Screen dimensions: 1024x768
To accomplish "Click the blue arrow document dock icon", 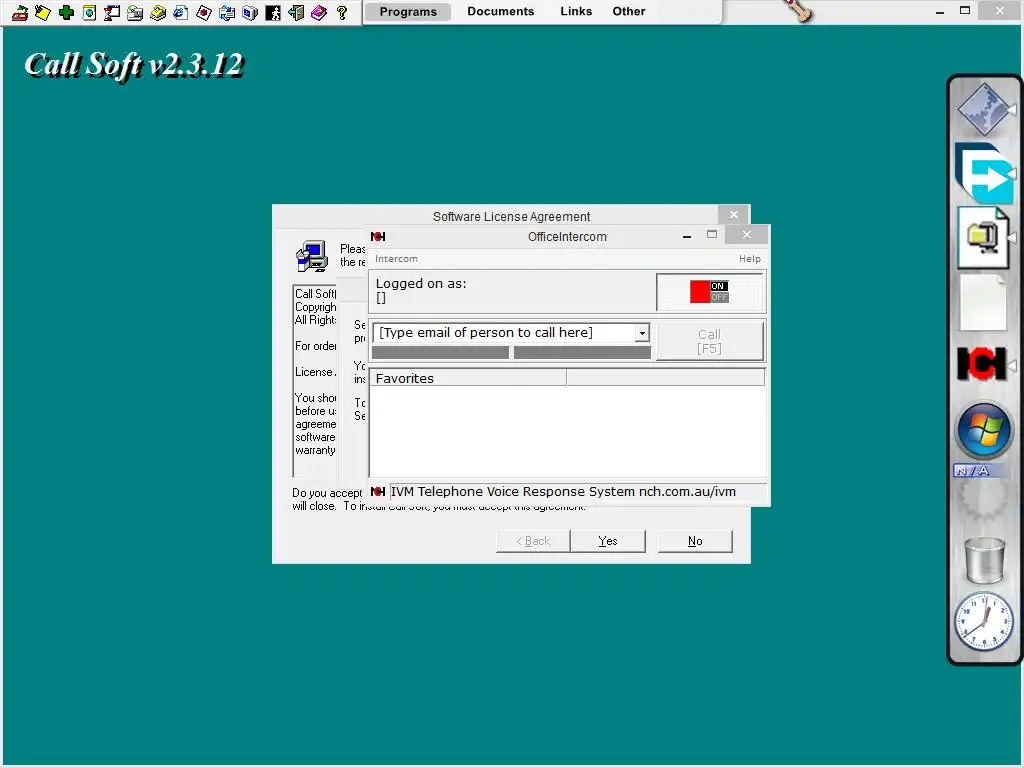I will tap(985, 172).
